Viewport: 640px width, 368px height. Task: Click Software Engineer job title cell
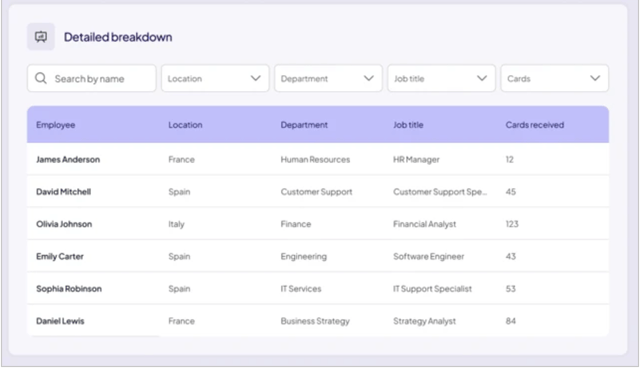click(429, 256)
